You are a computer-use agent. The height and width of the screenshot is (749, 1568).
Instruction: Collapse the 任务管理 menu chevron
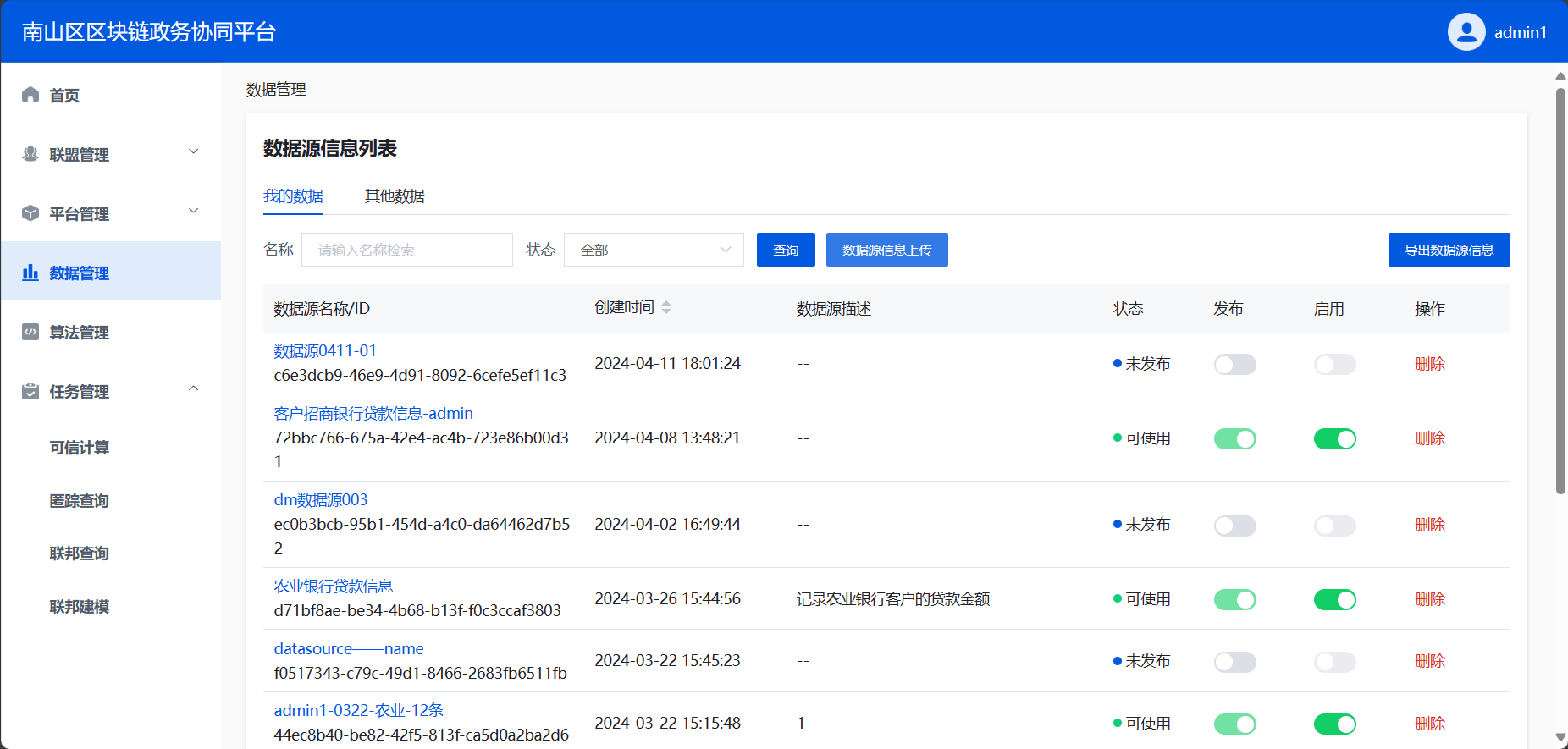193,388
